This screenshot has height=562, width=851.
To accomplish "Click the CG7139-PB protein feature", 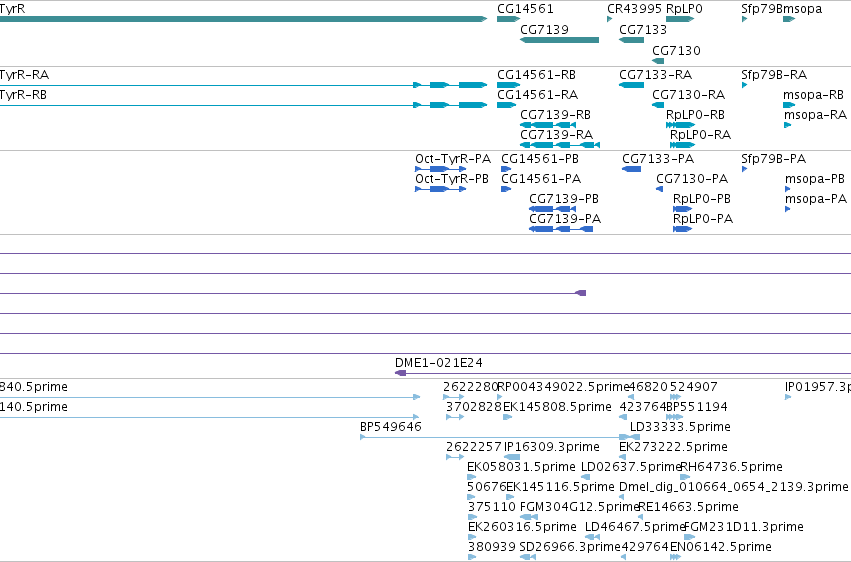I will click(x=552, y=209).
